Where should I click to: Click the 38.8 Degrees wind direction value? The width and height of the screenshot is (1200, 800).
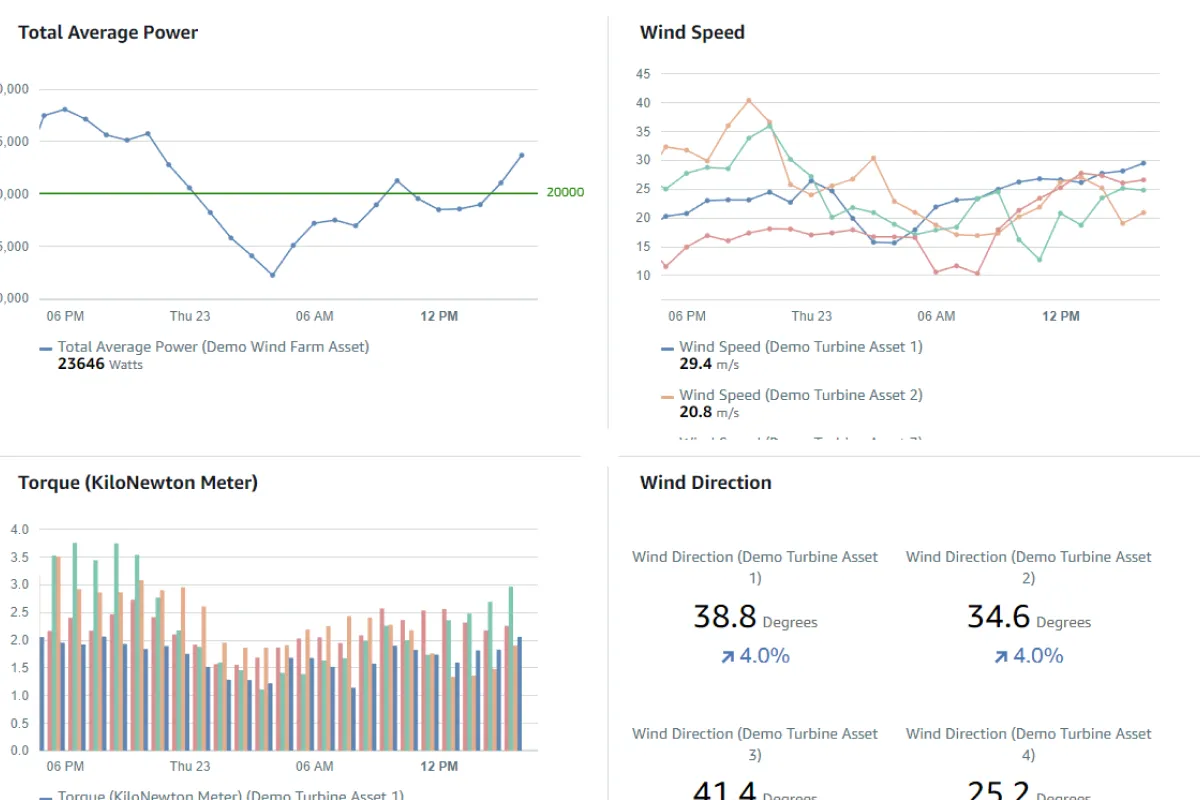[x=725, y=617]
